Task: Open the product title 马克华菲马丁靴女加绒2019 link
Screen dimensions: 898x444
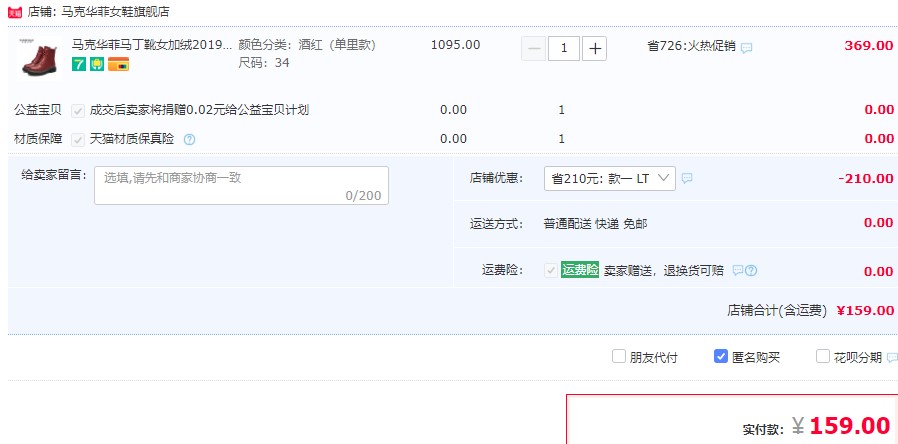Action: pos(152,45)
